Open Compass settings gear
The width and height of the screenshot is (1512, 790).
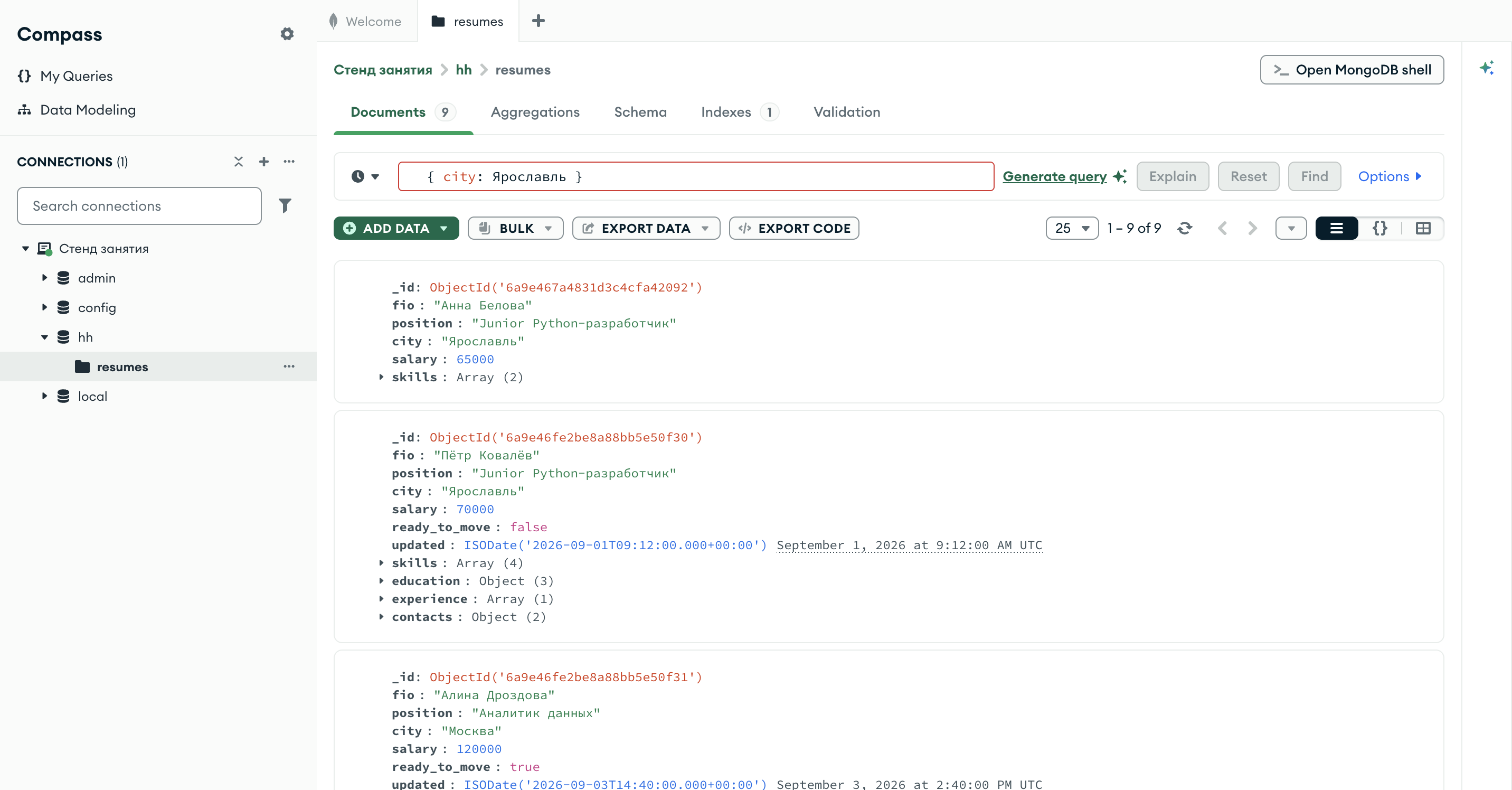tap(287, 34)
